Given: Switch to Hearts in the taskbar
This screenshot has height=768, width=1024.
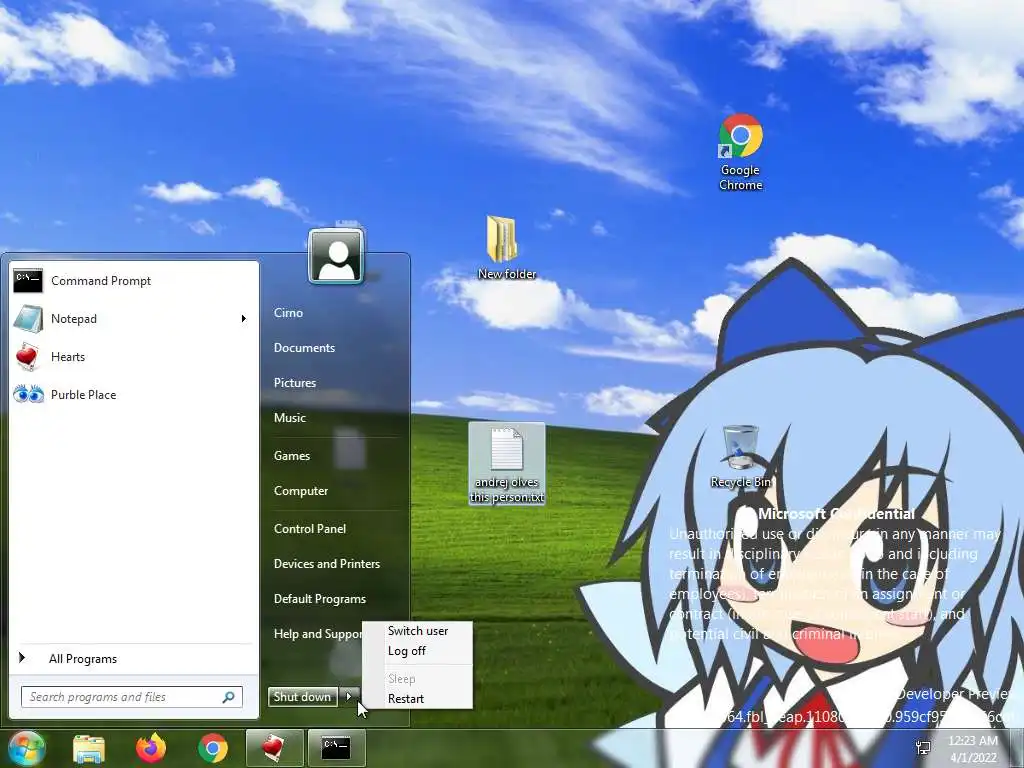Looking at the screenshot, I should (274, 748).
